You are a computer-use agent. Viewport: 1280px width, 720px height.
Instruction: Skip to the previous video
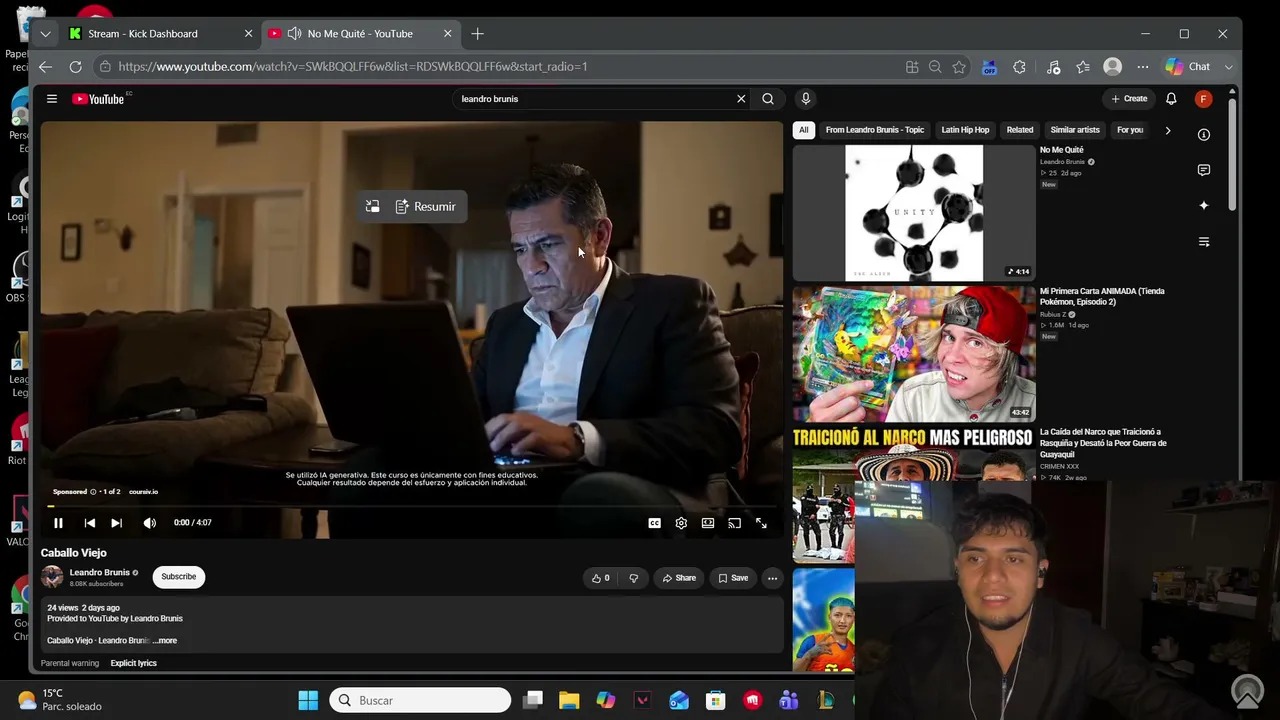click(x=90, y=523)
